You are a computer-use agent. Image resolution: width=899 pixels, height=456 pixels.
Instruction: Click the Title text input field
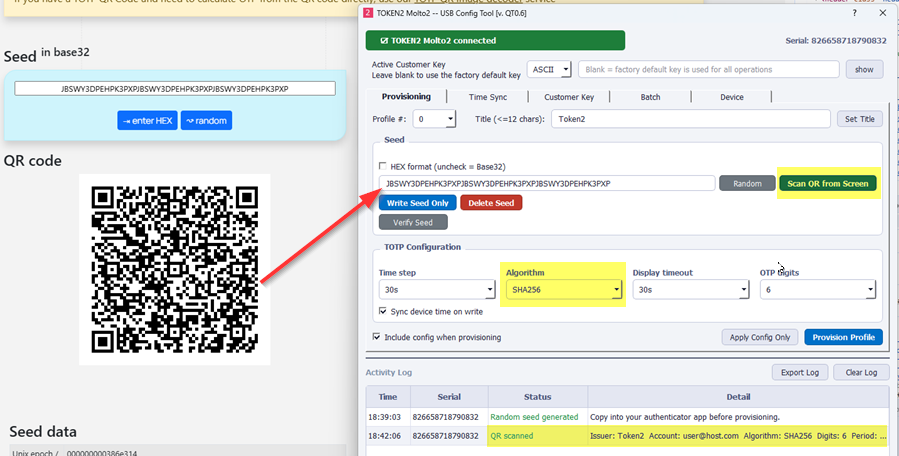(x=692, y=119)
